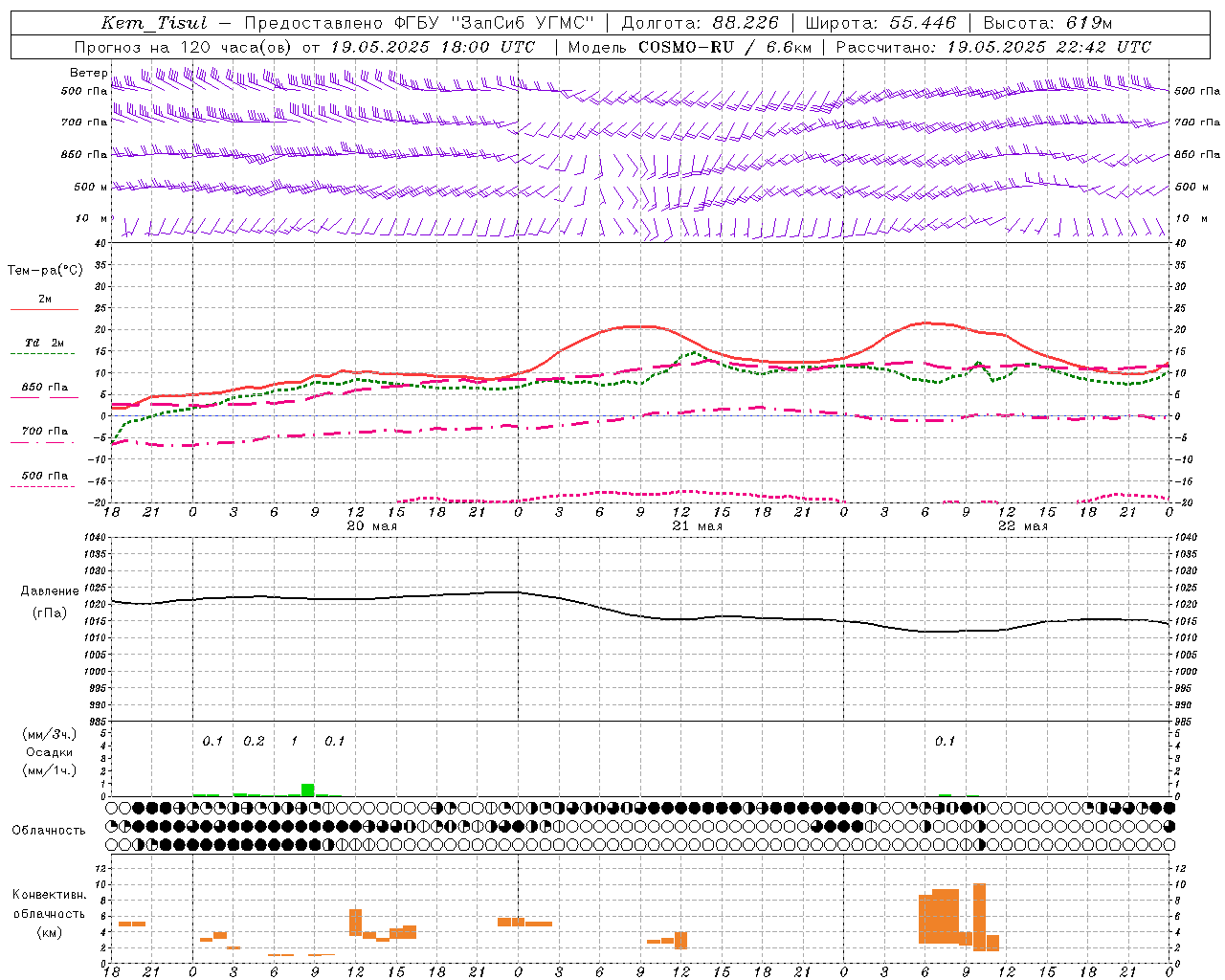The width and height of the screenshot is (1225, 980).
Task: Click the 20 мая date label
Action: click(371, 526)
